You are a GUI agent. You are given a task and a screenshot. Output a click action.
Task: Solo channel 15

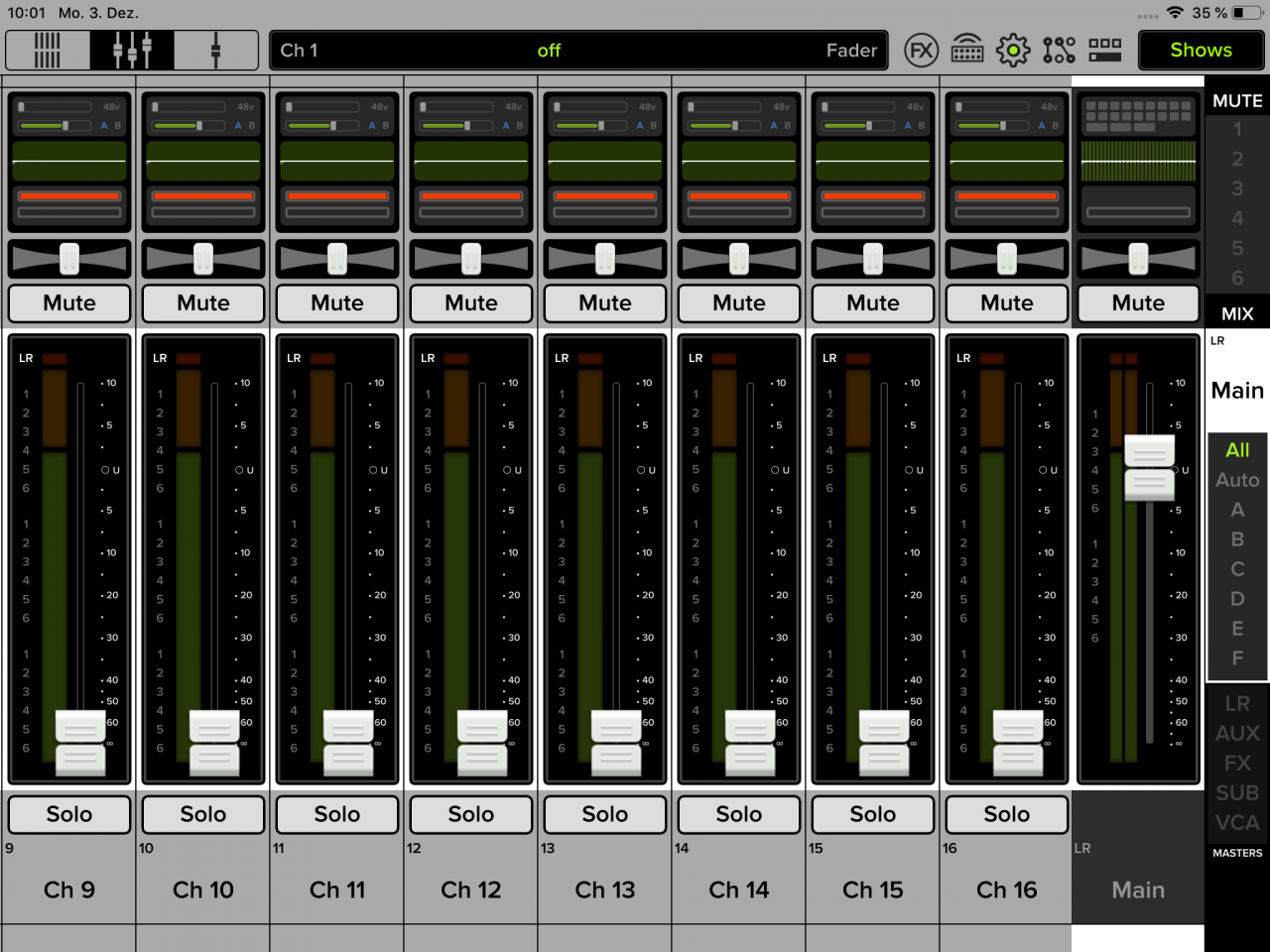(873, 814)
